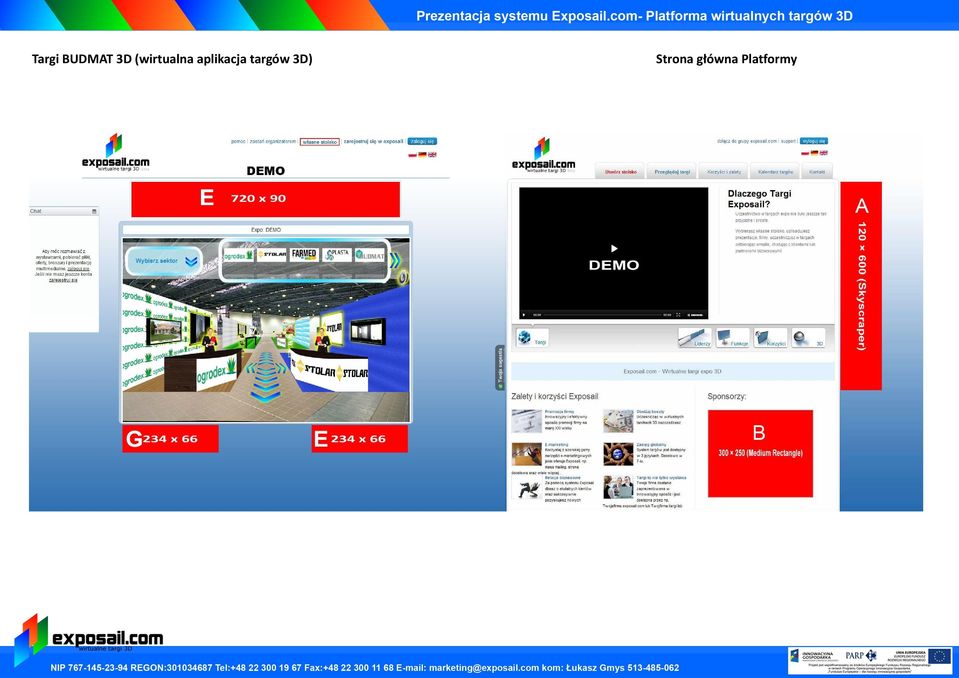This screenshot has width=959, height=678.
Task: Select the STOLAR exhibitor logo
Action: click(x=272, y=254)
